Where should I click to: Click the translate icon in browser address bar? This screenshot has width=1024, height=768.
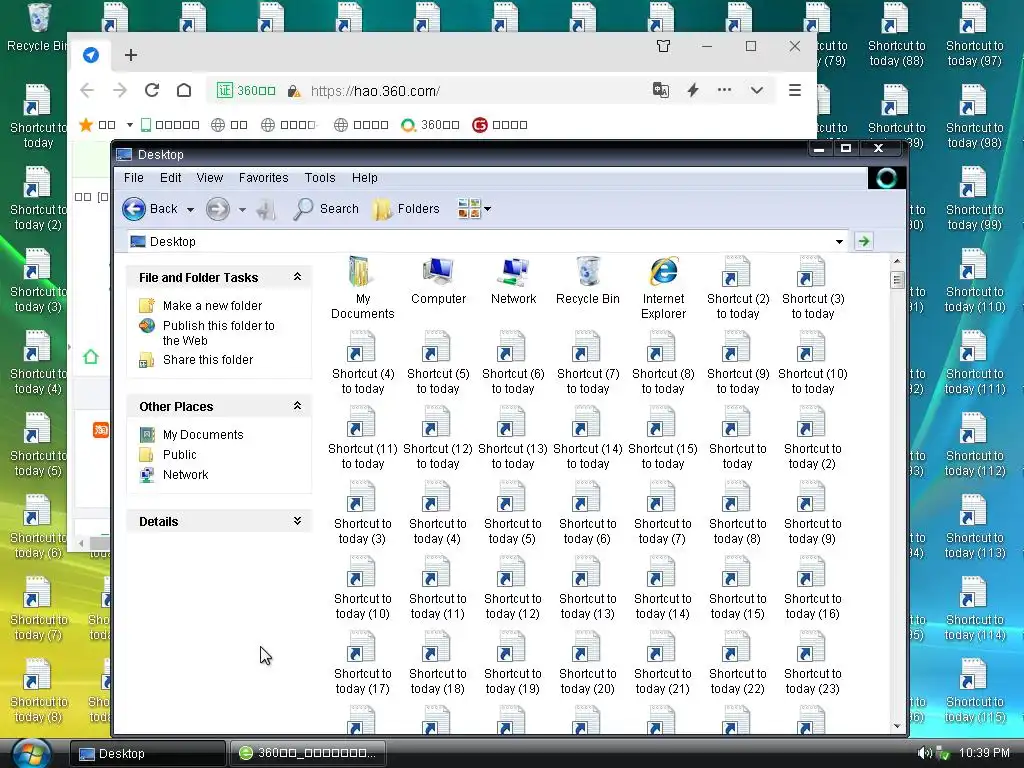661,90
